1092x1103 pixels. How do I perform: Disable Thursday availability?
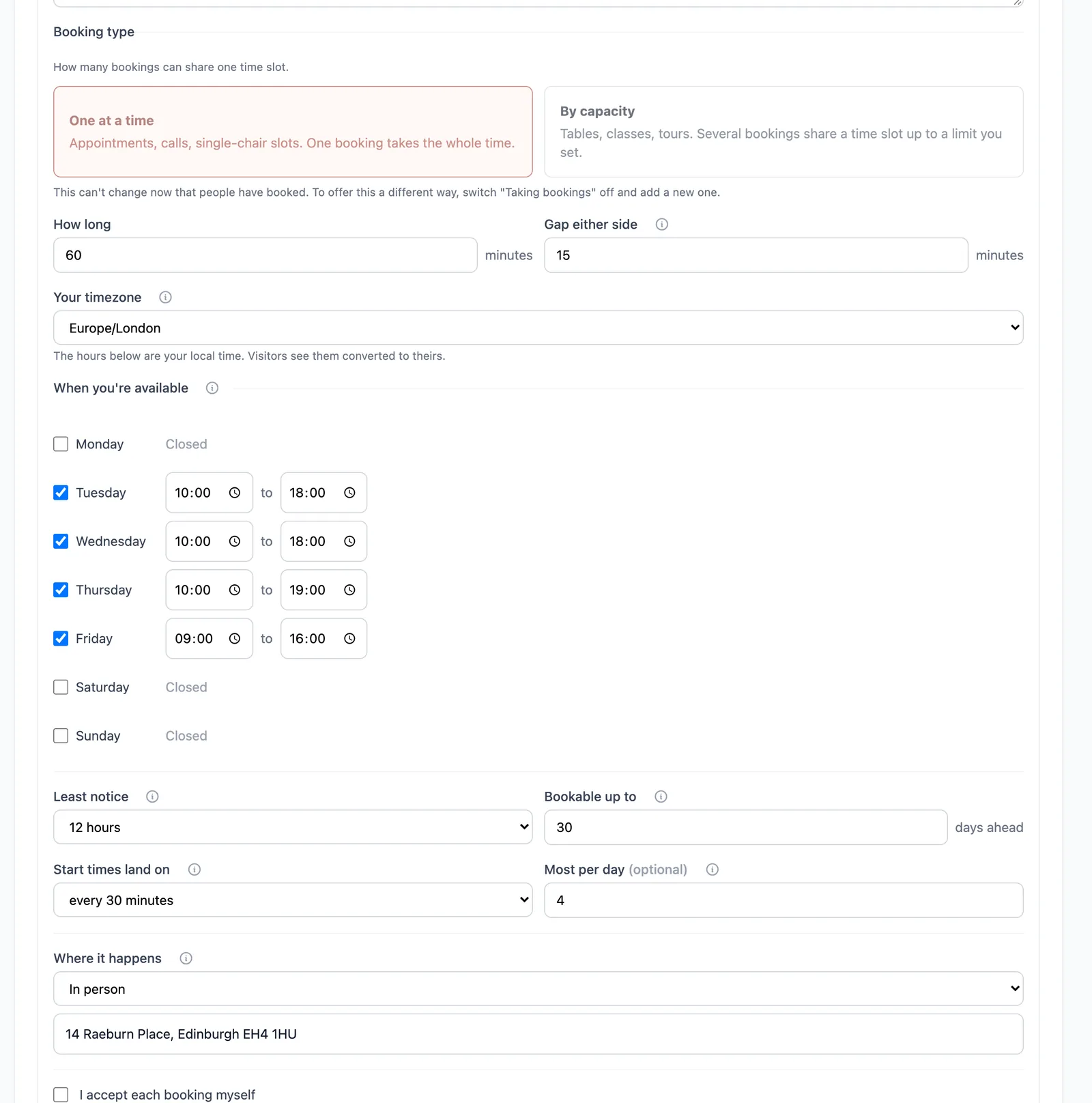click(61, 590)
